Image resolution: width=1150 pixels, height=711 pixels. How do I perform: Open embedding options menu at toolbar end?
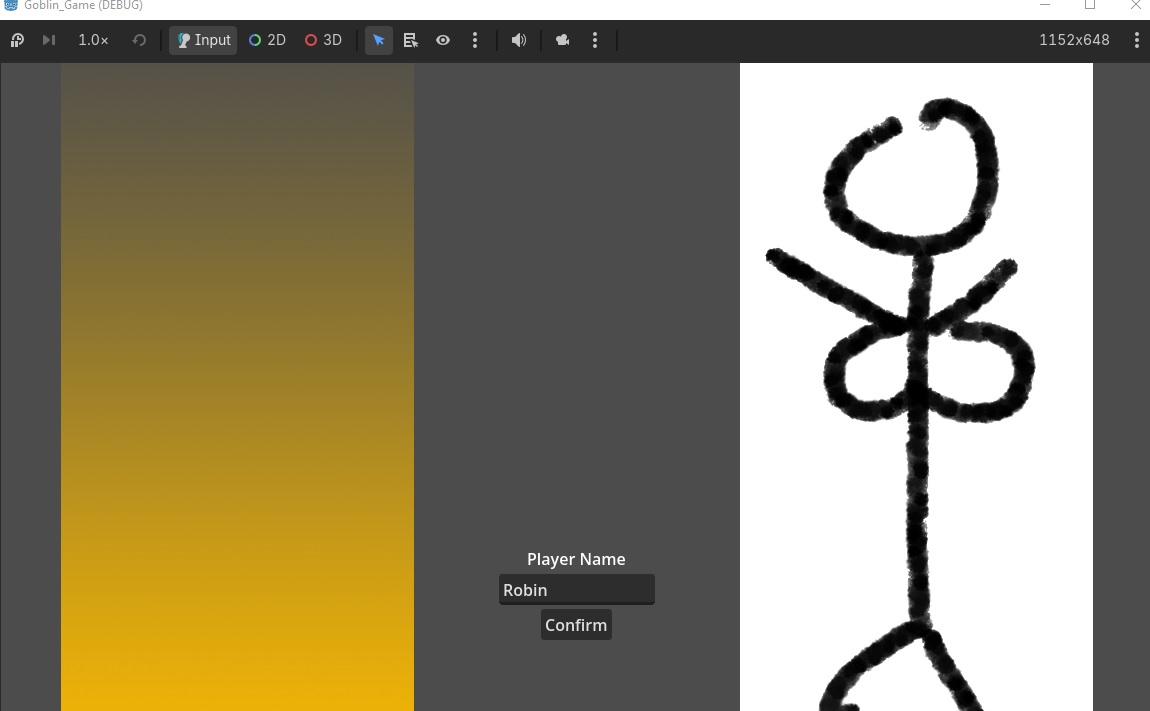(x=1137, y=40)
